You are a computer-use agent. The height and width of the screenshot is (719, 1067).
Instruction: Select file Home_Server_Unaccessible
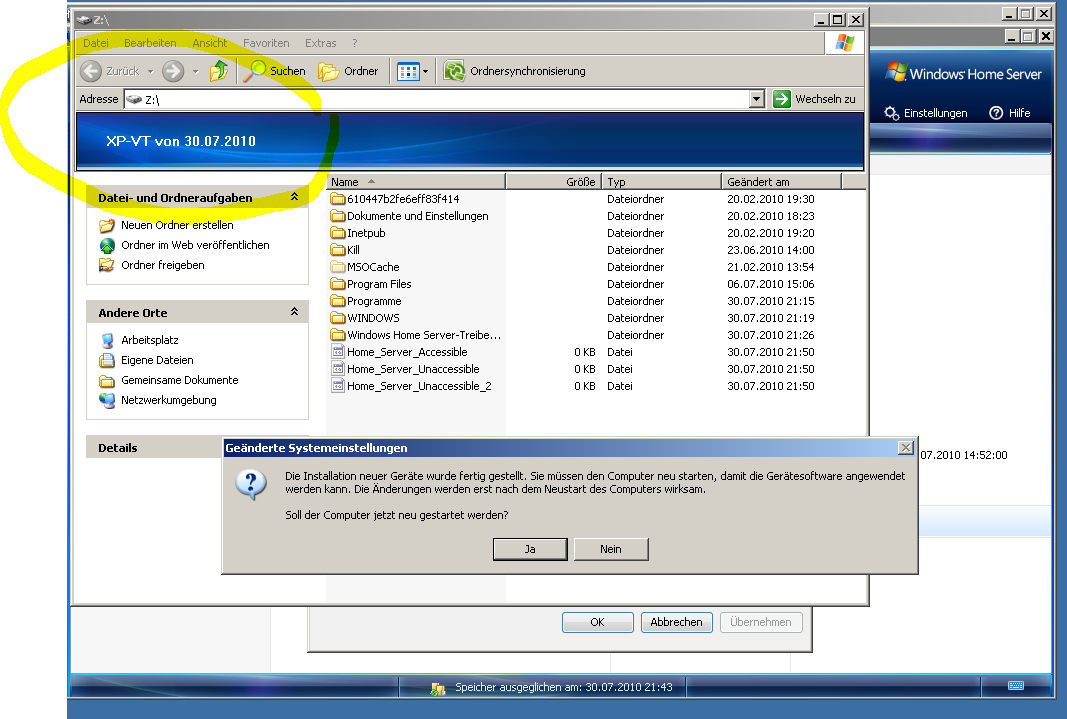(x=406, y=369)
